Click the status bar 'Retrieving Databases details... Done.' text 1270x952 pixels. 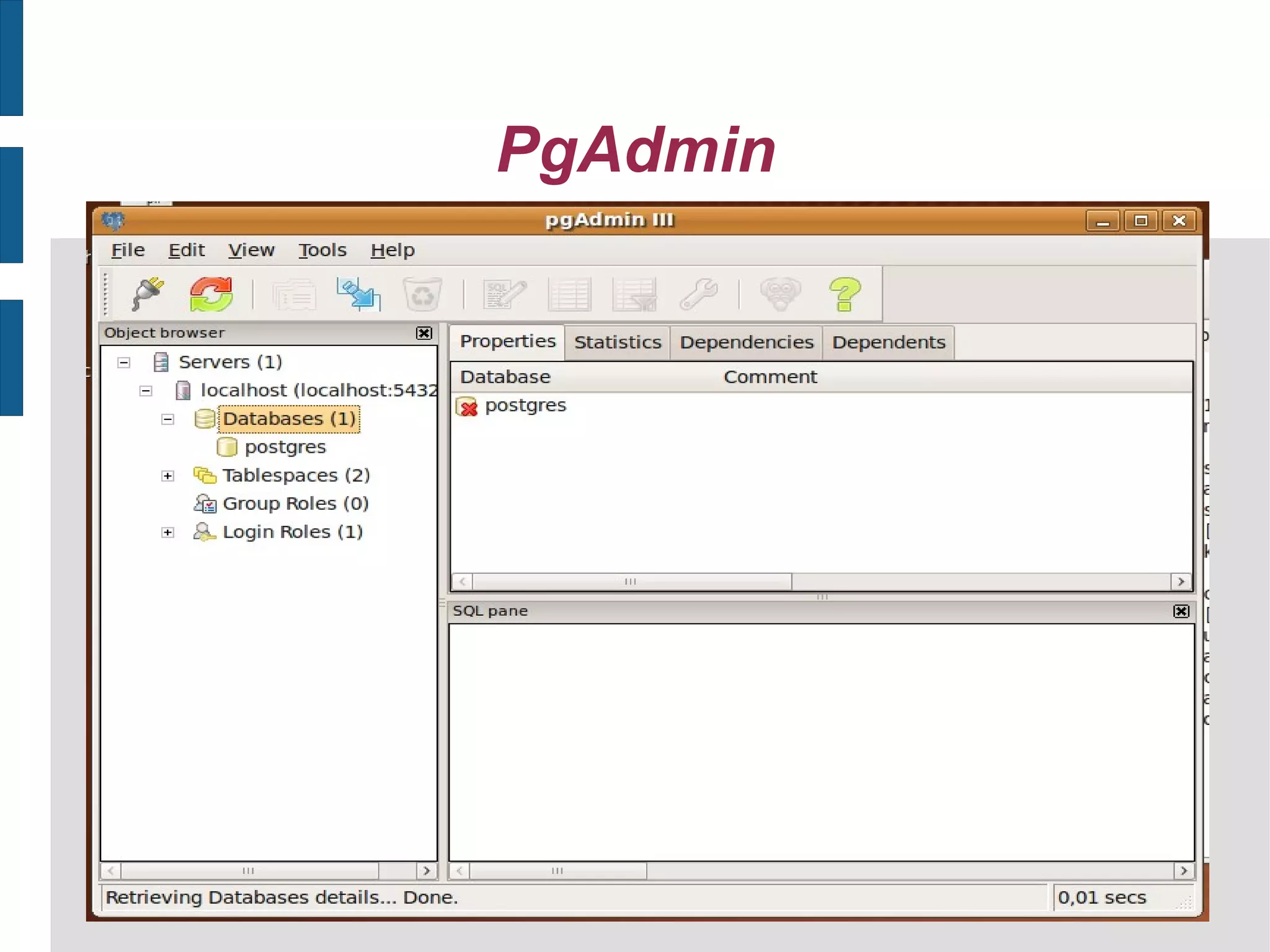click(x=282, y=897)
